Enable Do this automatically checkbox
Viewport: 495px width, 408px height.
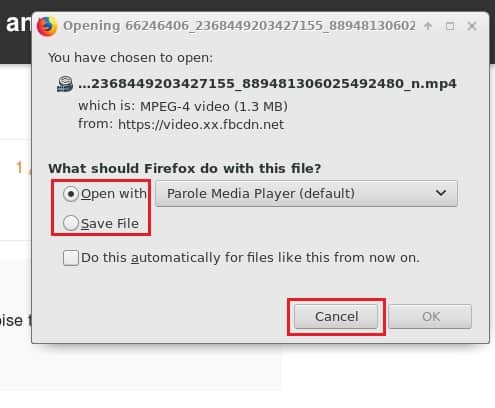tap(71, 258)
